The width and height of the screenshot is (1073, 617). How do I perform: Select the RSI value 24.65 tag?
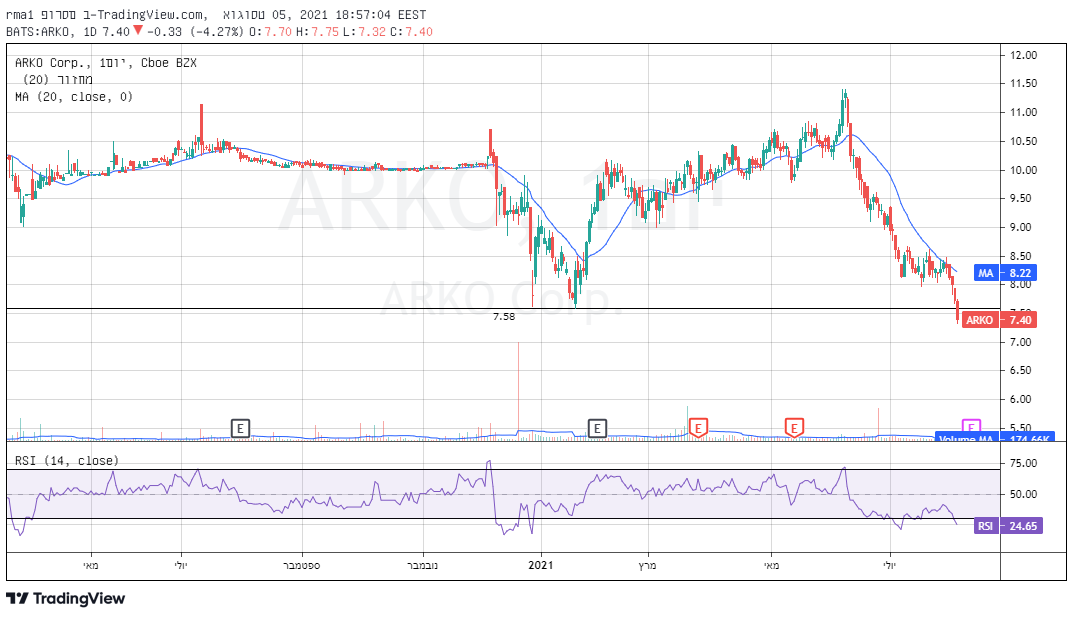point(1022,526)
